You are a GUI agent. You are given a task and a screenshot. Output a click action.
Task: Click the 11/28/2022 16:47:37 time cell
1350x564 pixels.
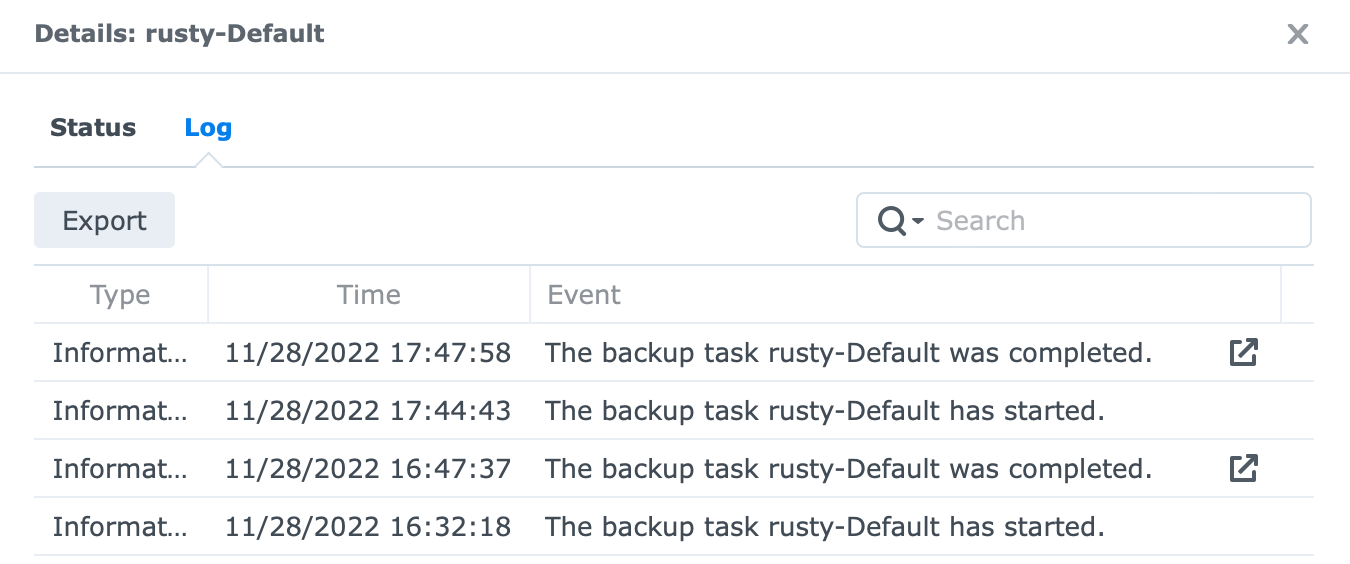[368, 469]
